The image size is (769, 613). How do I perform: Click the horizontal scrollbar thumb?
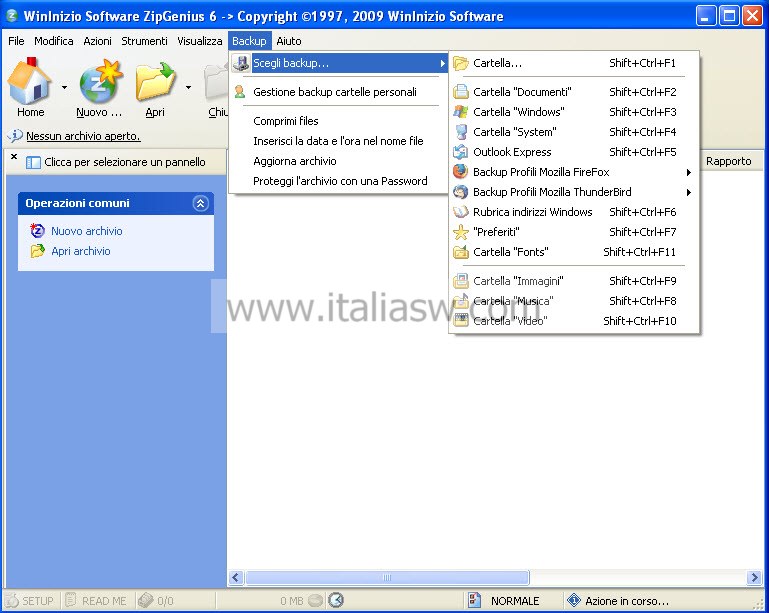tap(387, 577)
